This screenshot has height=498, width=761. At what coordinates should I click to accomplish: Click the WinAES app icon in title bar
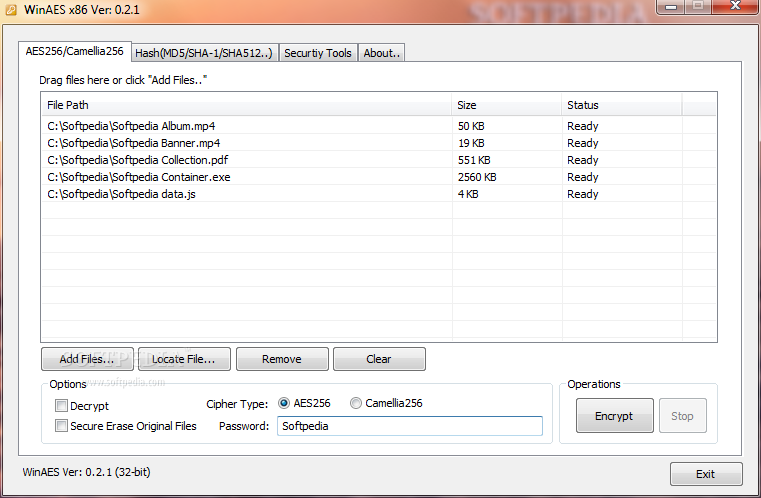[11, 10]
